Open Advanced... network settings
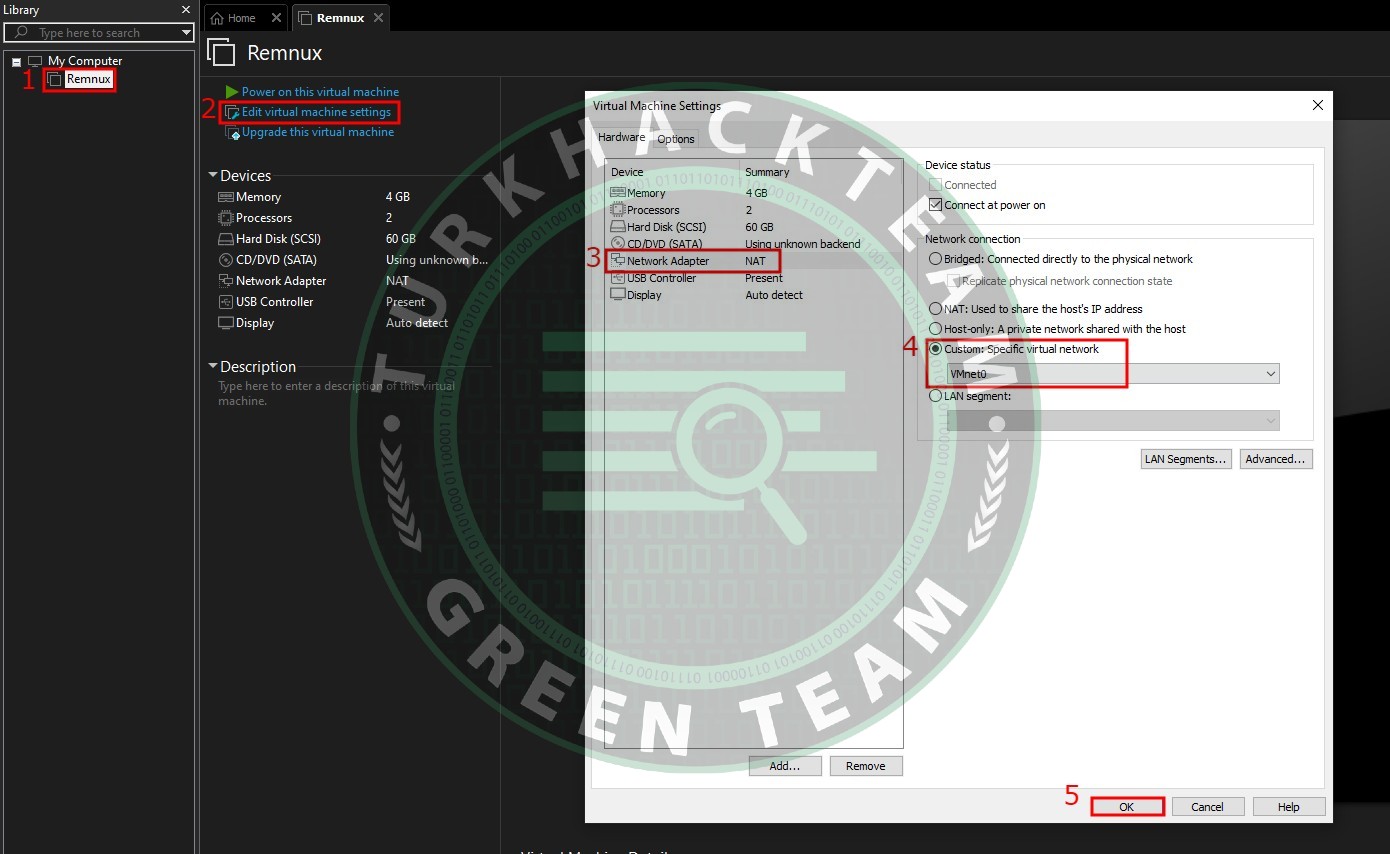1390x854 pixels. click(x=1276, y=459)
